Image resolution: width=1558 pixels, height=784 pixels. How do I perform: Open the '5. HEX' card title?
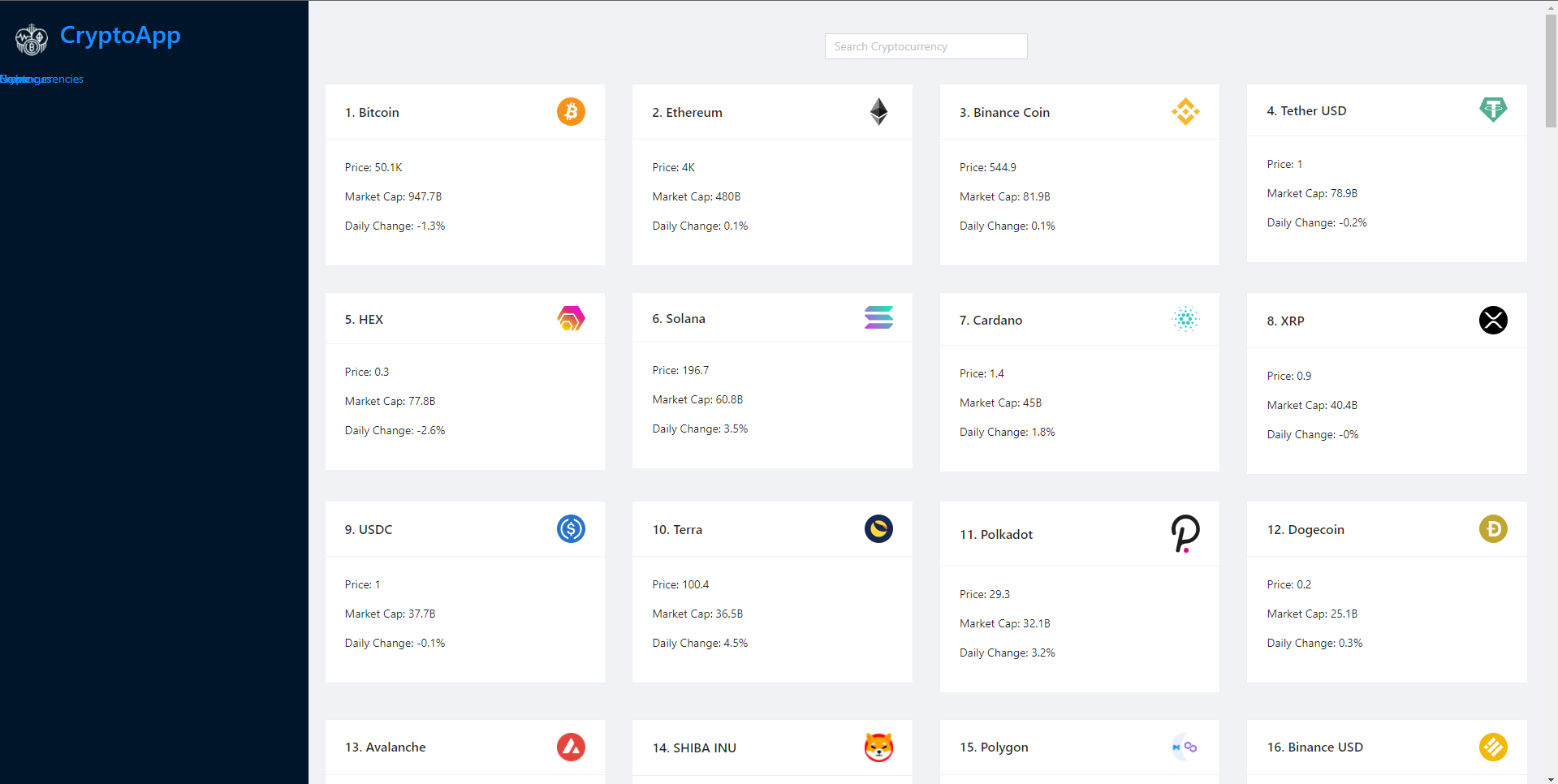(364, 319)
